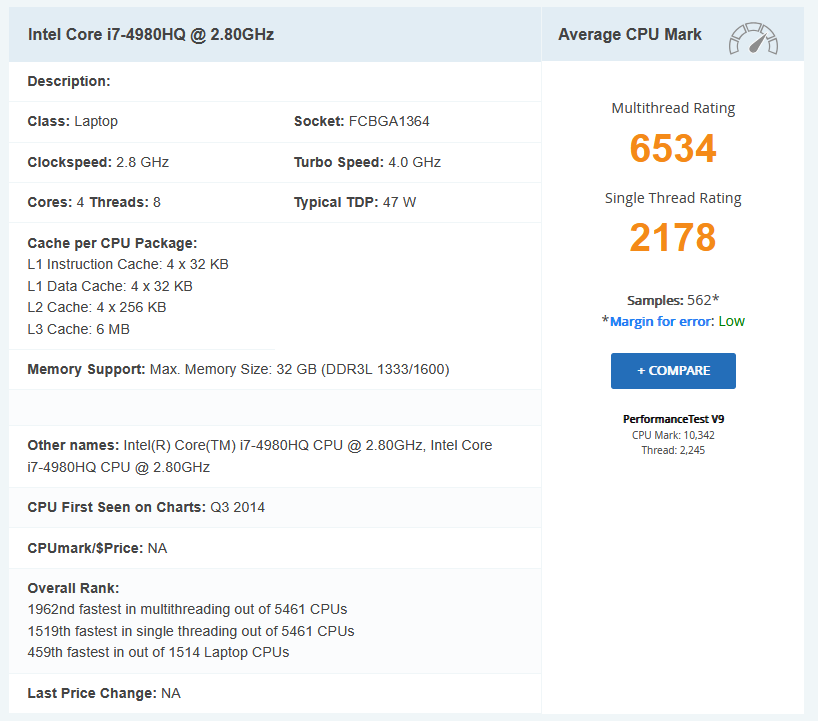Click the Typical TDP: 47 W entry

(x=355, y=202)
